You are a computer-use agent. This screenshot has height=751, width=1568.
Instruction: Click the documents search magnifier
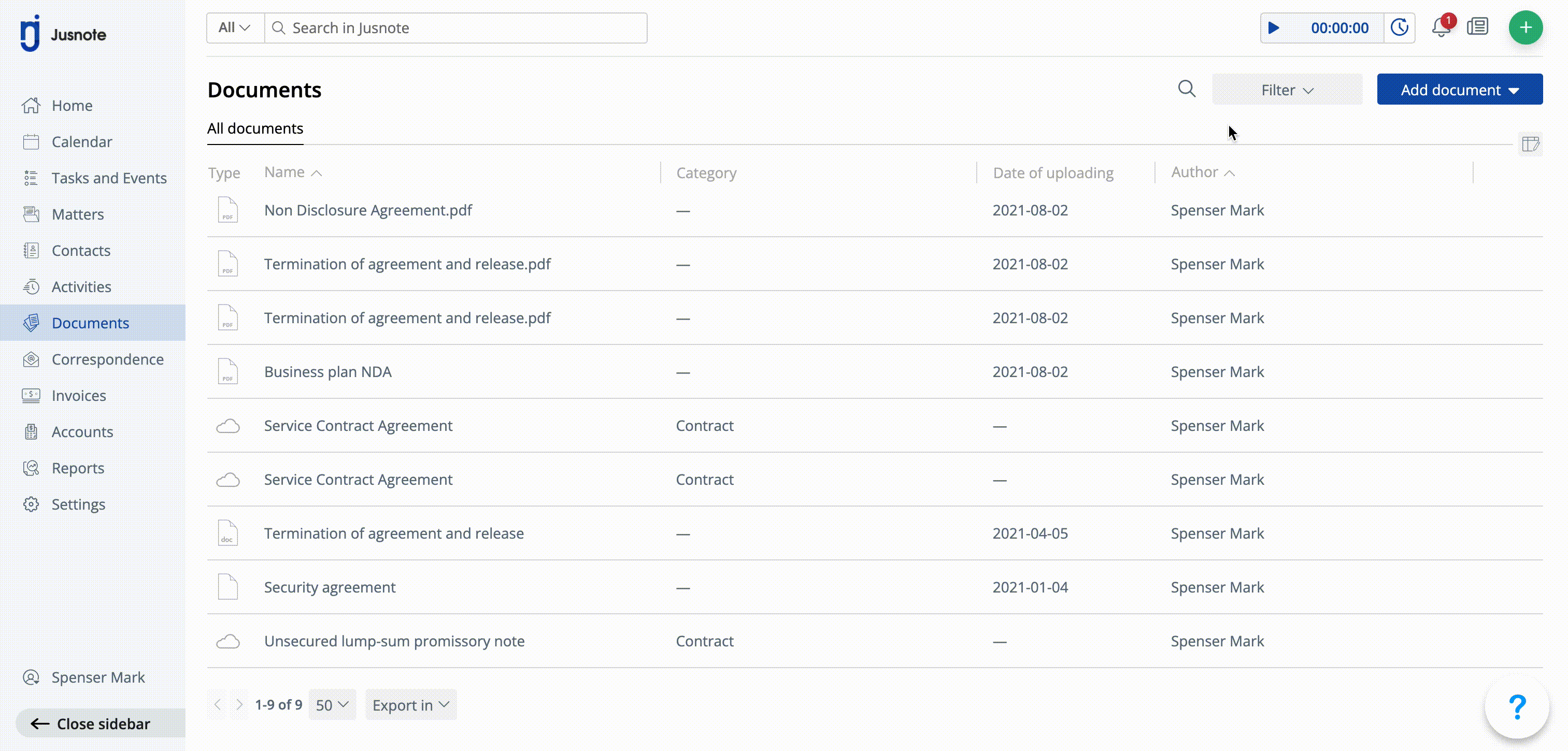click(x=1186, y=89)
